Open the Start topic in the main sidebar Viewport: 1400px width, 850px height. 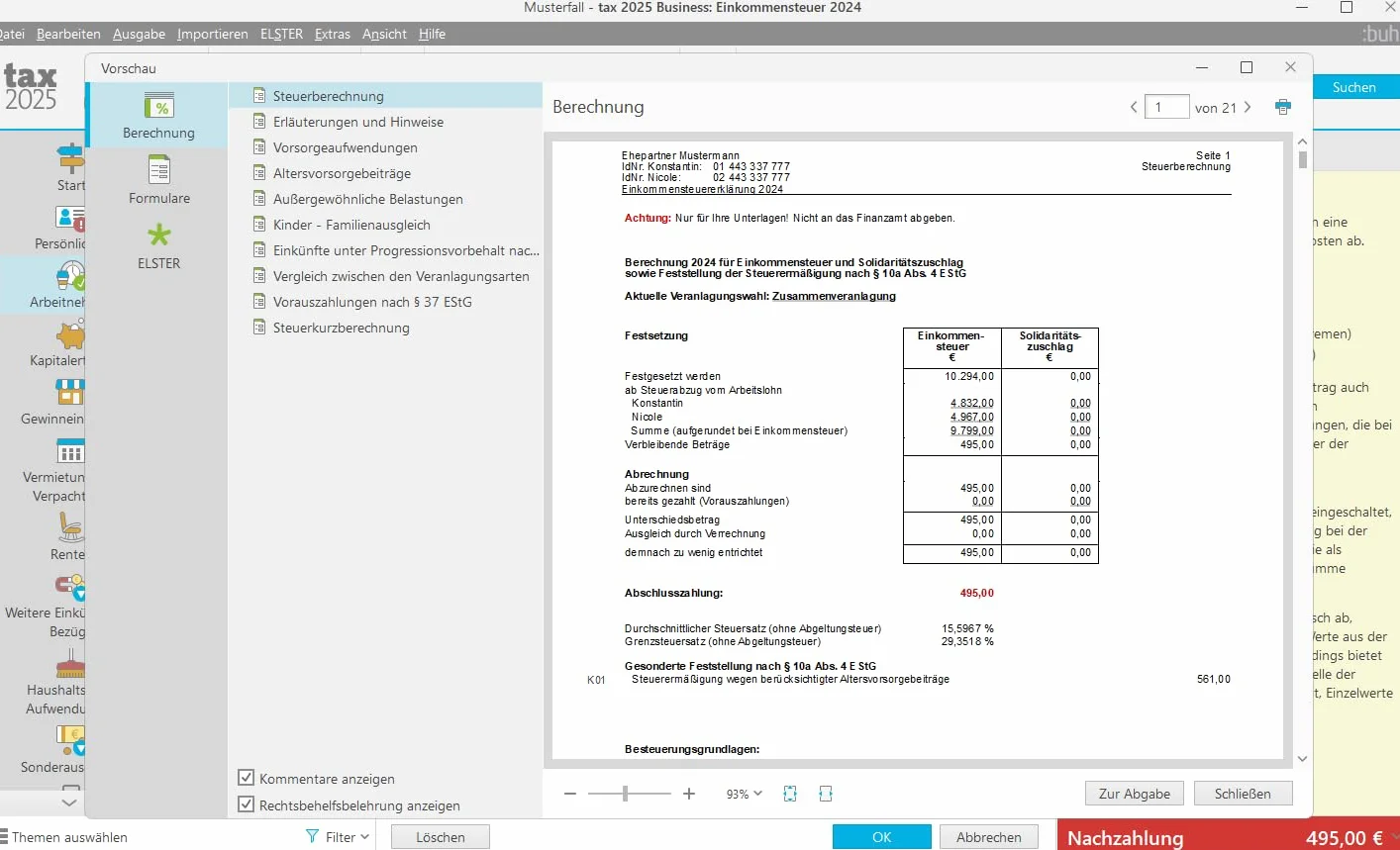(x=70, y=167)
